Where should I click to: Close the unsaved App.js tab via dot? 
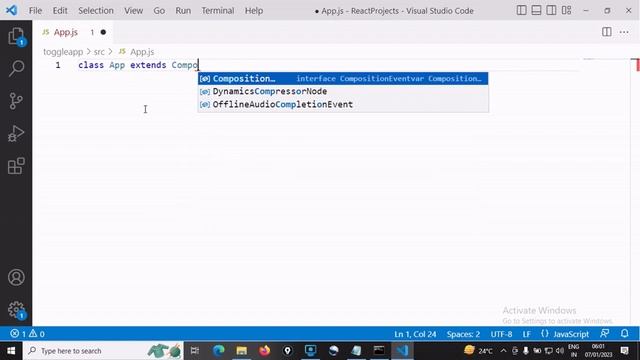coord(103,32)
